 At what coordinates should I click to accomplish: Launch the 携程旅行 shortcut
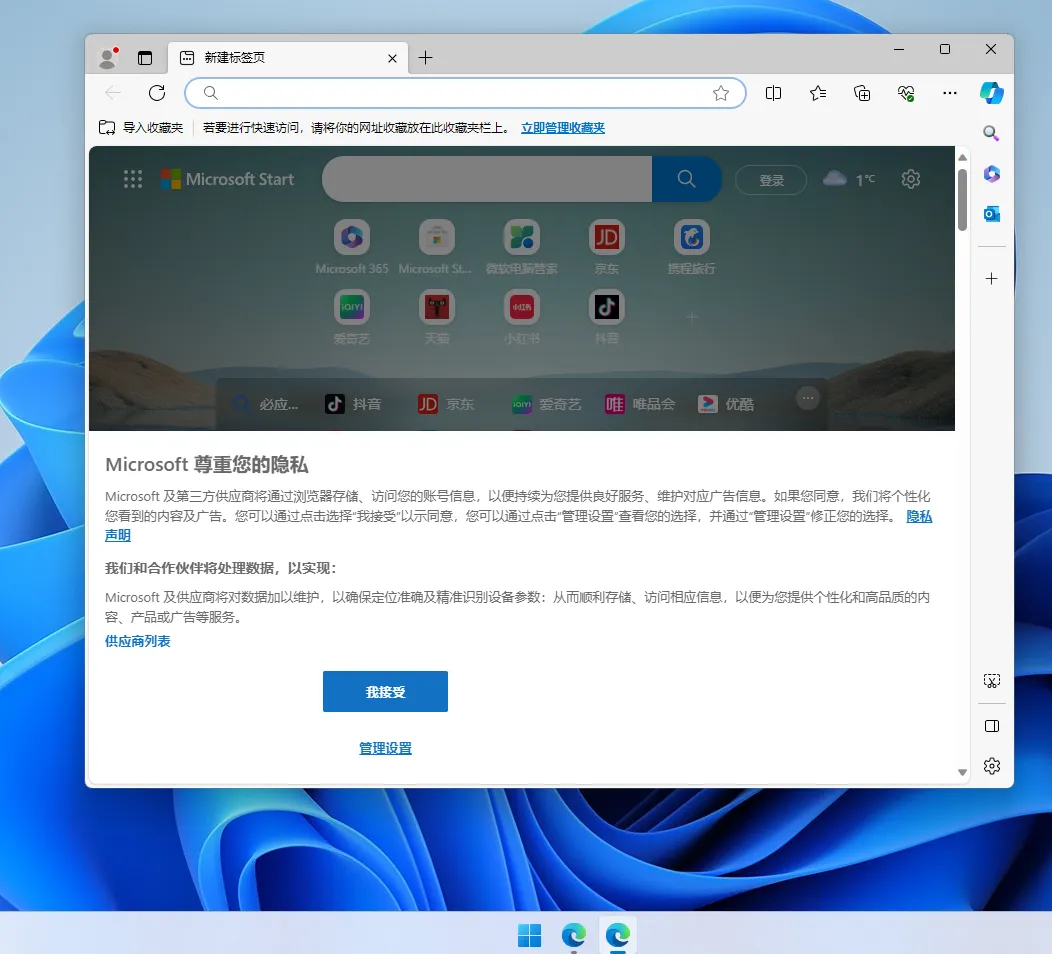[x=691, y=238]
